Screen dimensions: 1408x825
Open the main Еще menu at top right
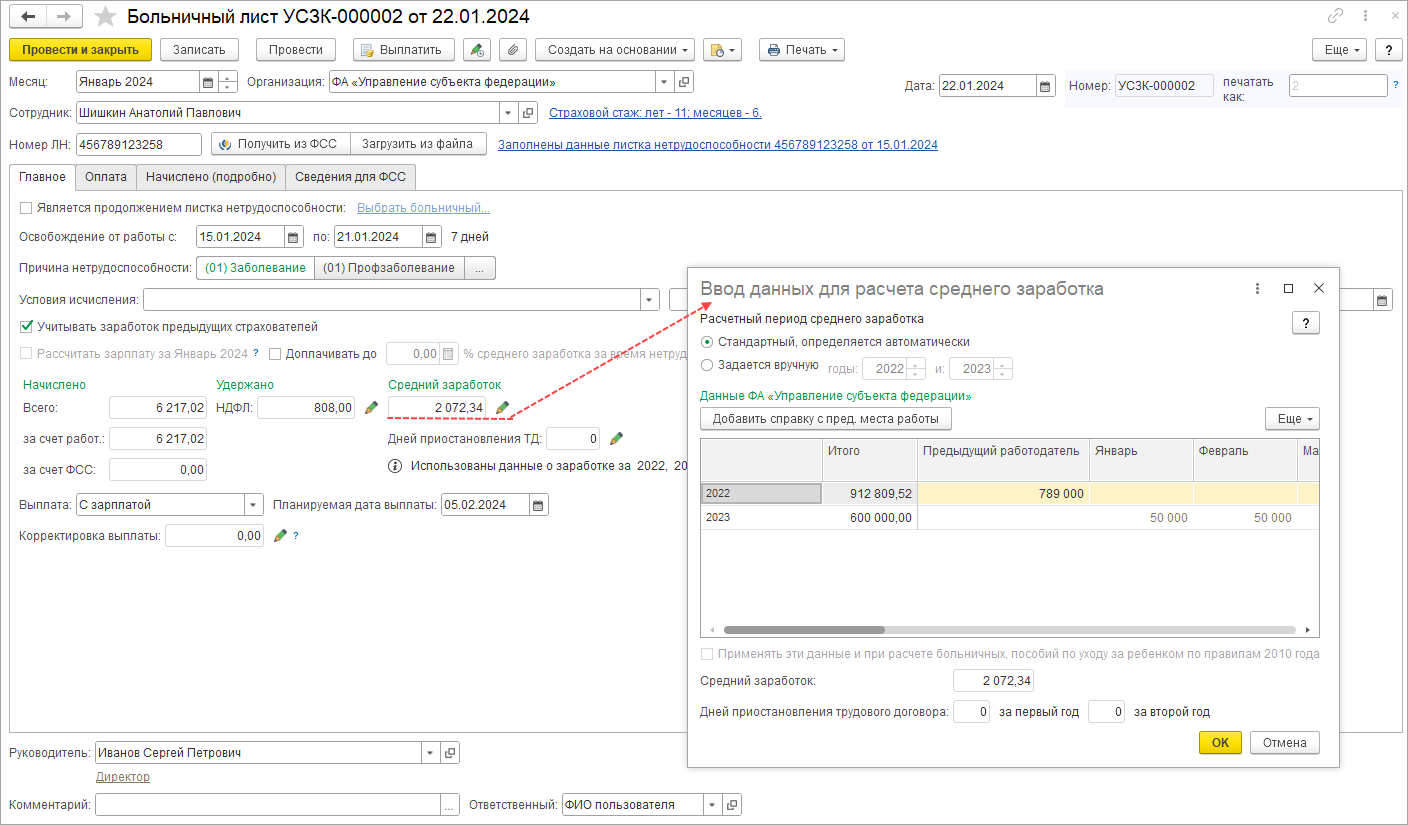coord(1340,50)
